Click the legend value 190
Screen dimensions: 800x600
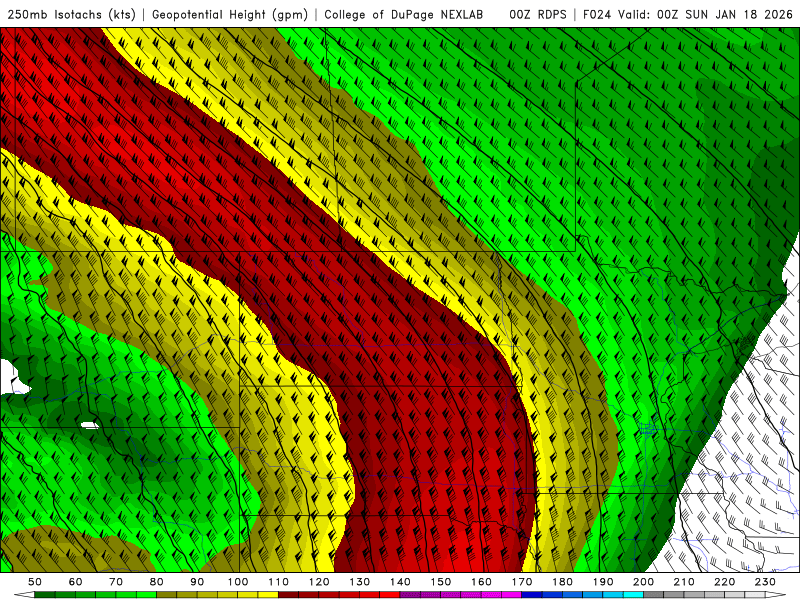[x=603, y=582]
